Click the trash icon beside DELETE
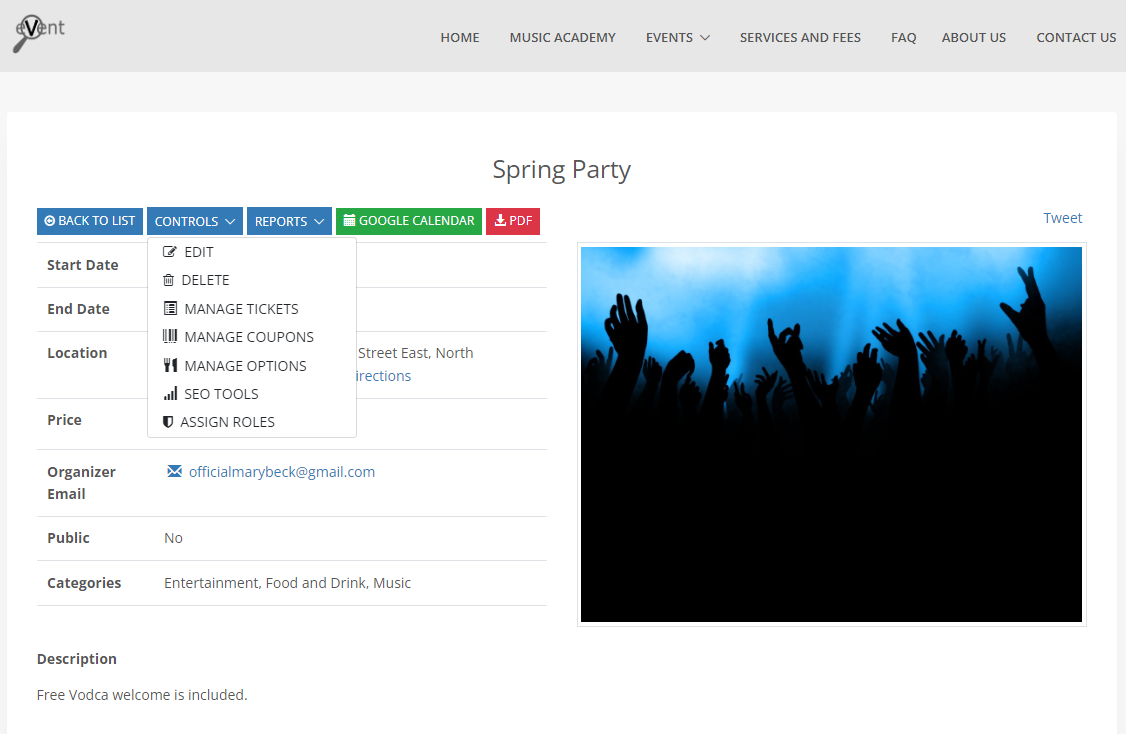Screen dimensions: 1126x734 coord(168,280)
